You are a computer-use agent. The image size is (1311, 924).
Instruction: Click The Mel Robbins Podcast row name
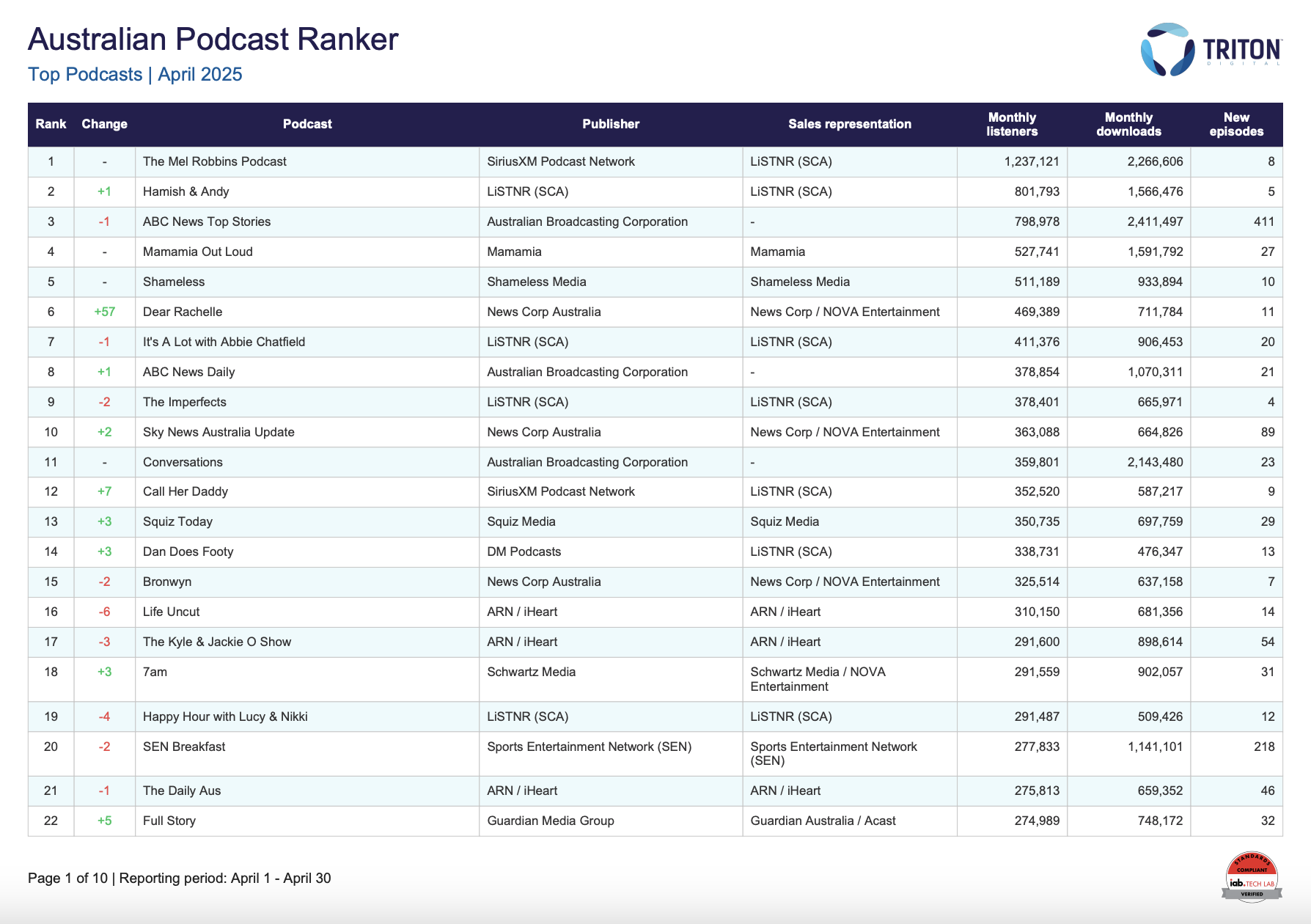215,161
